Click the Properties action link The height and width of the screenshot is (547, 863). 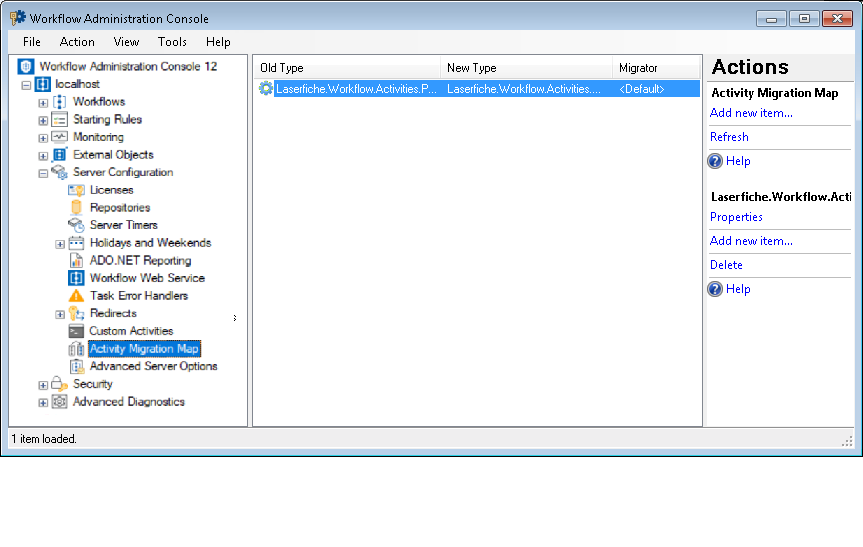click(x=736, y=217)
